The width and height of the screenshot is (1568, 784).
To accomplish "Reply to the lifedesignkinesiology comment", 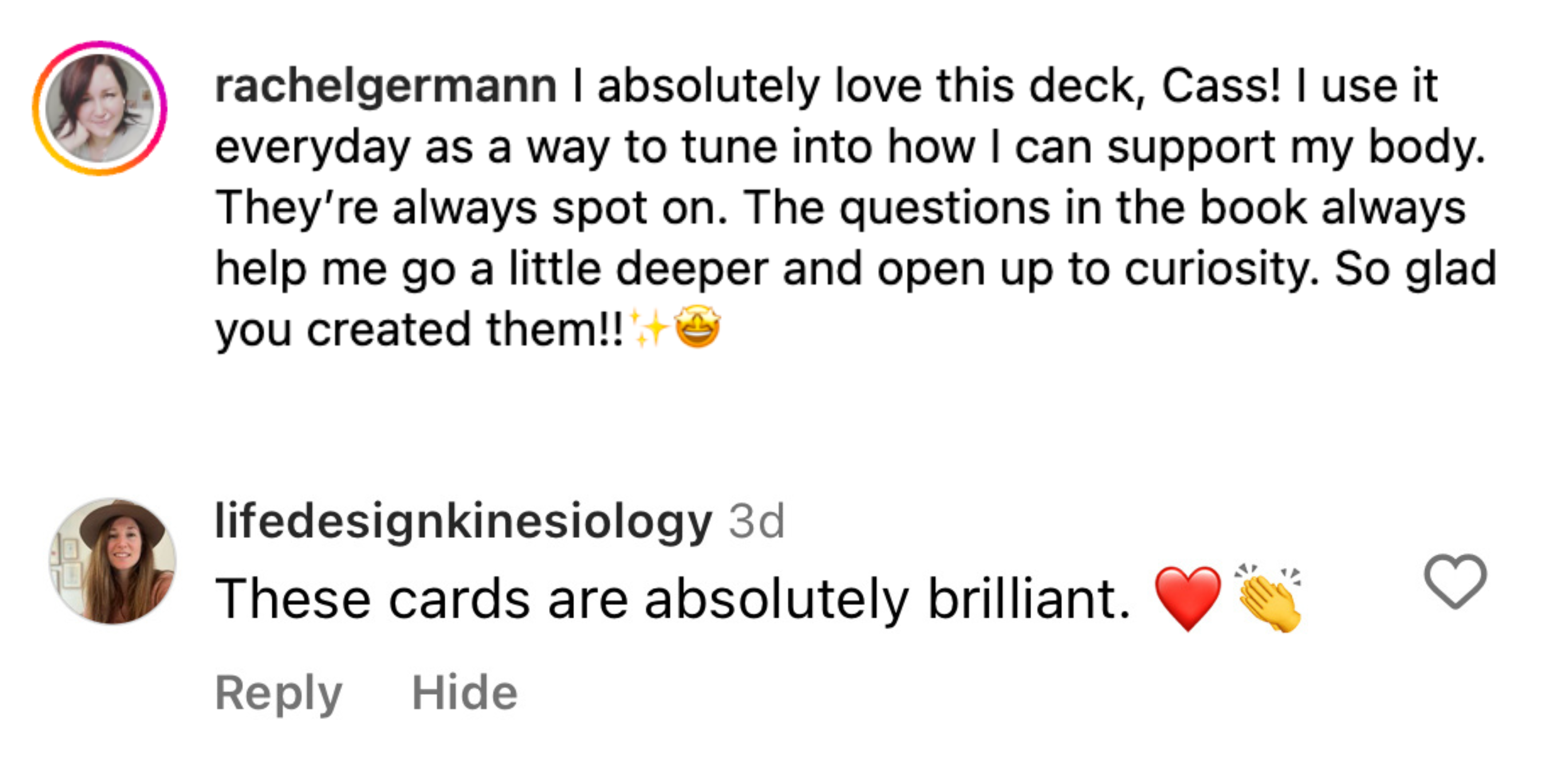I will point(278,693).
